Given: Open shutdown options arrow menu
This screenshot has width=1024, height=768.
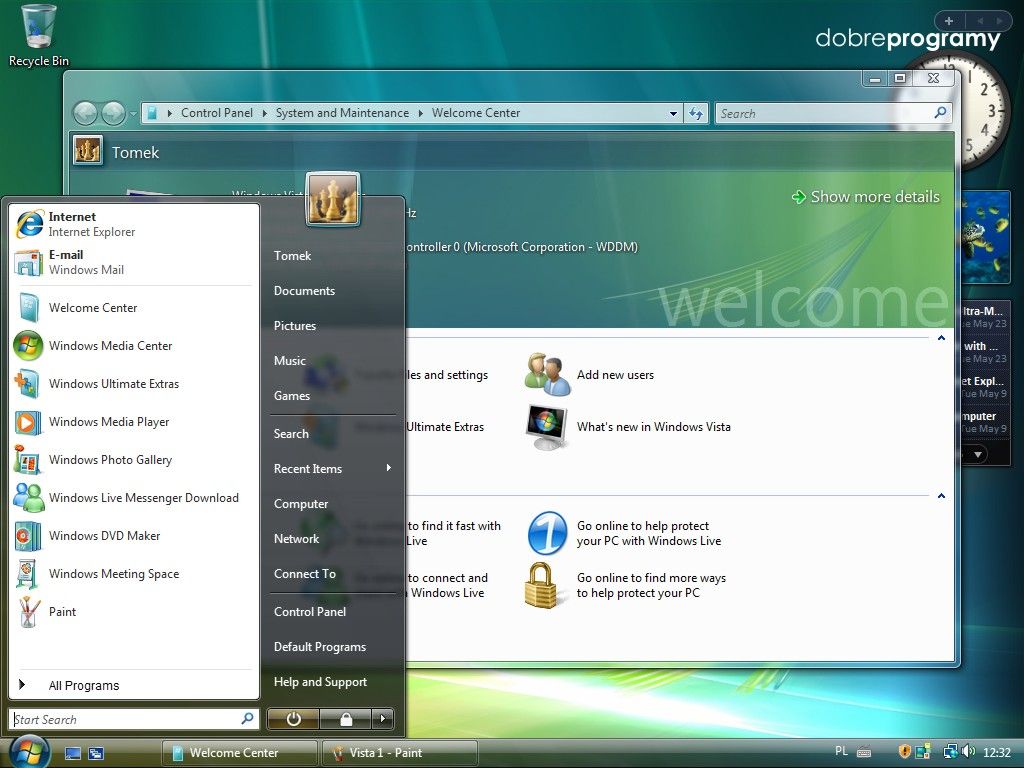Looking at the screenshot, I should [383, 719].
